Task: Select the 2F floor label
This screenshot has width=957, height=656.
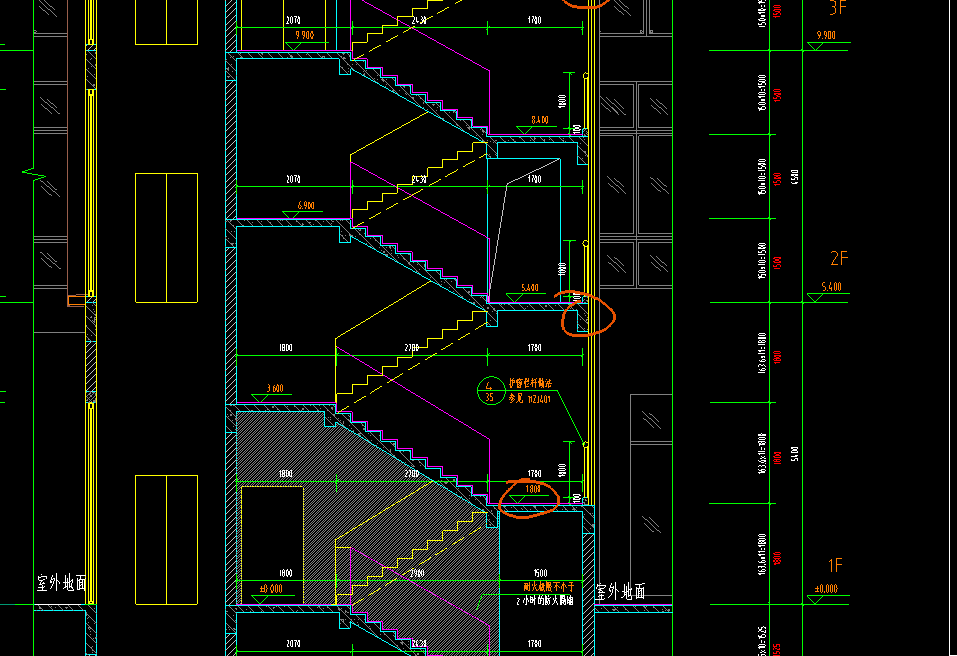Action: (x=839, y=259)
